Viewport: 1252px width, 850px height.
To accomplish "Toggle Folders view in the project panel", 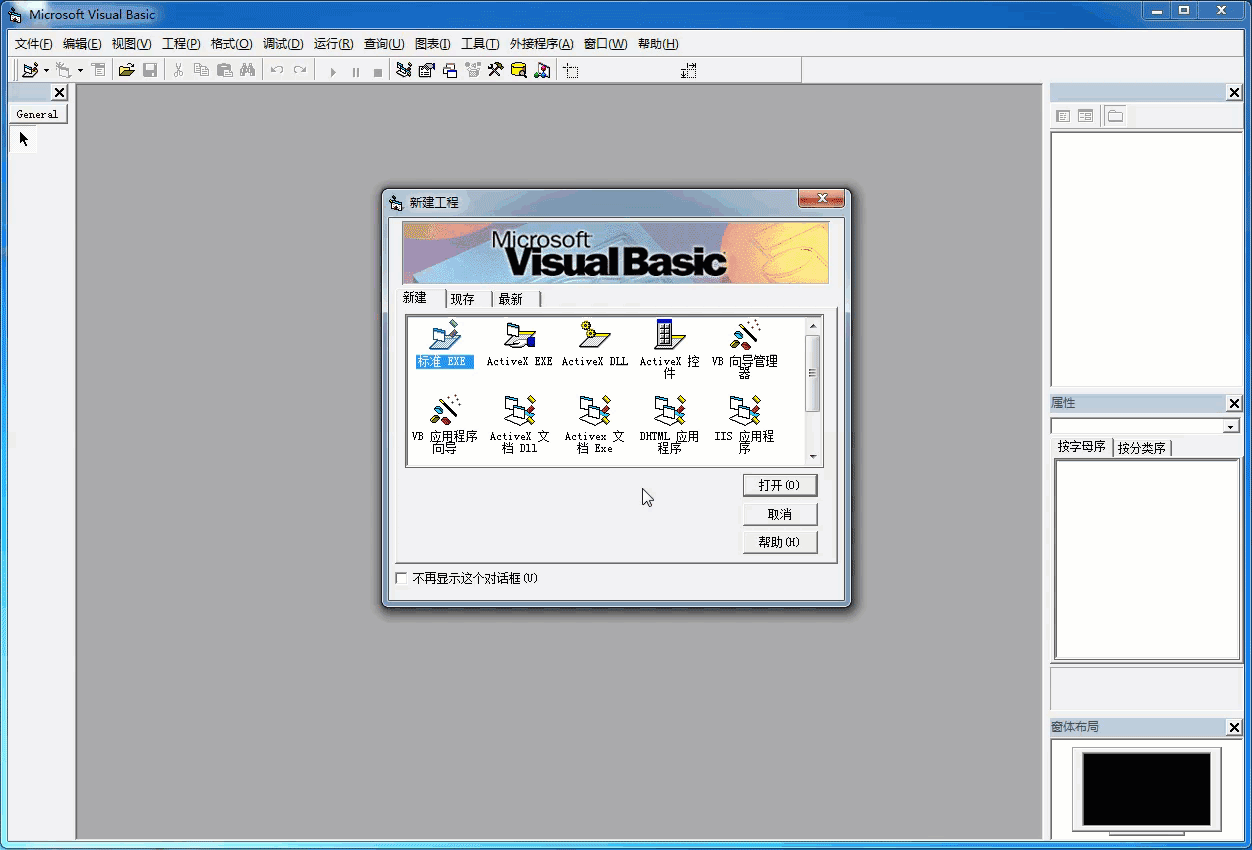I will tap(1115, 116).
